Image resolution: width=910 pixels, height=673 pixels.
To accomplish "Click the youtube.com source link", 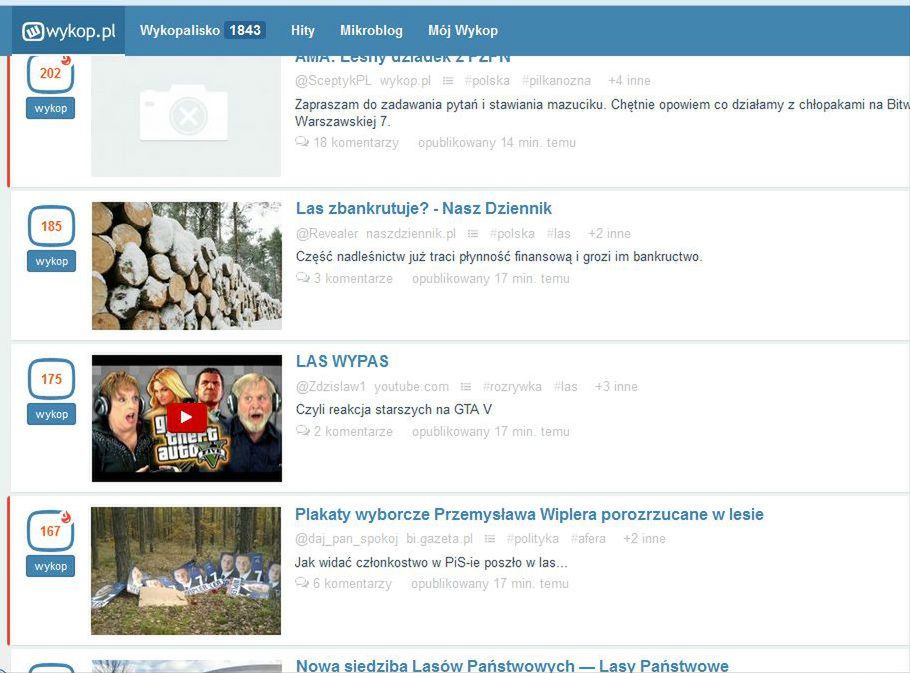I will (x=411, y=387).
